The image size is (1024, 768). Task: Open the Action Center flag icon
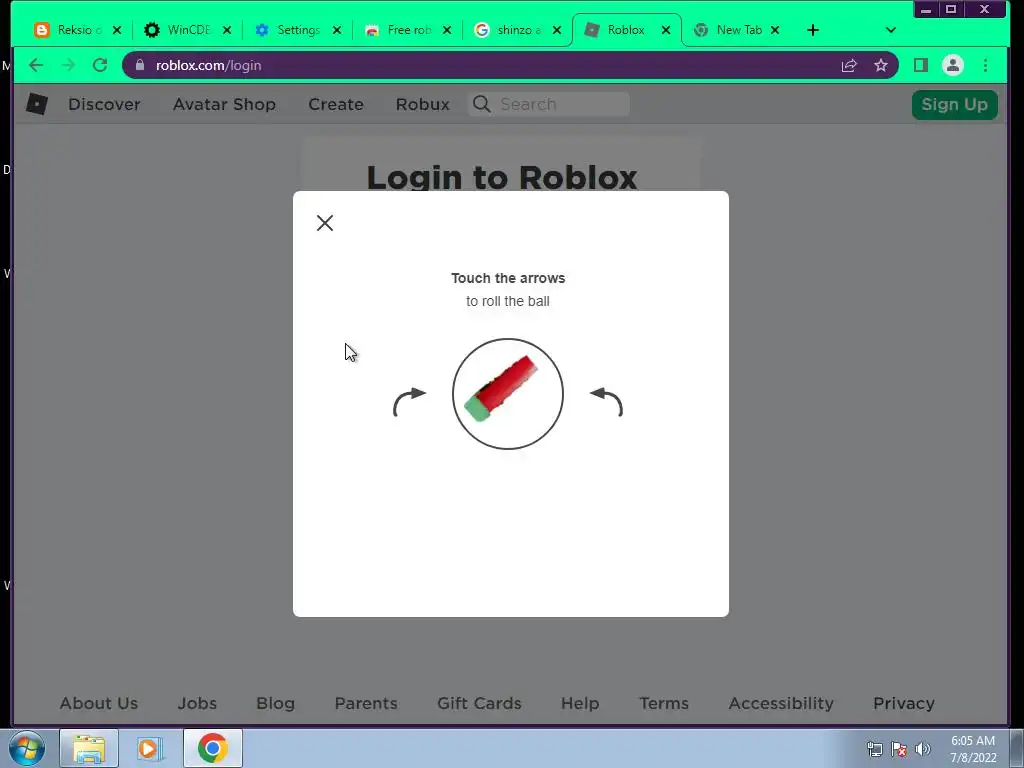click(x=899, y=749)
